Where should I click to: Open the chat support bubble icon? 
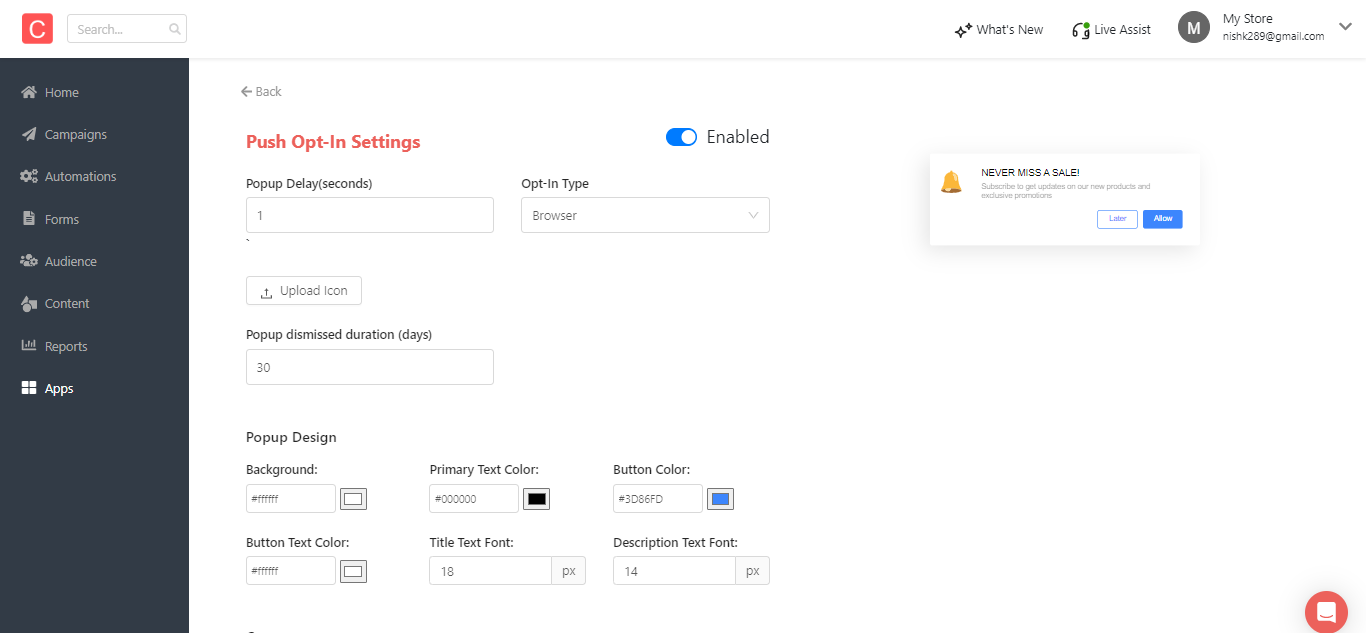1326,611
